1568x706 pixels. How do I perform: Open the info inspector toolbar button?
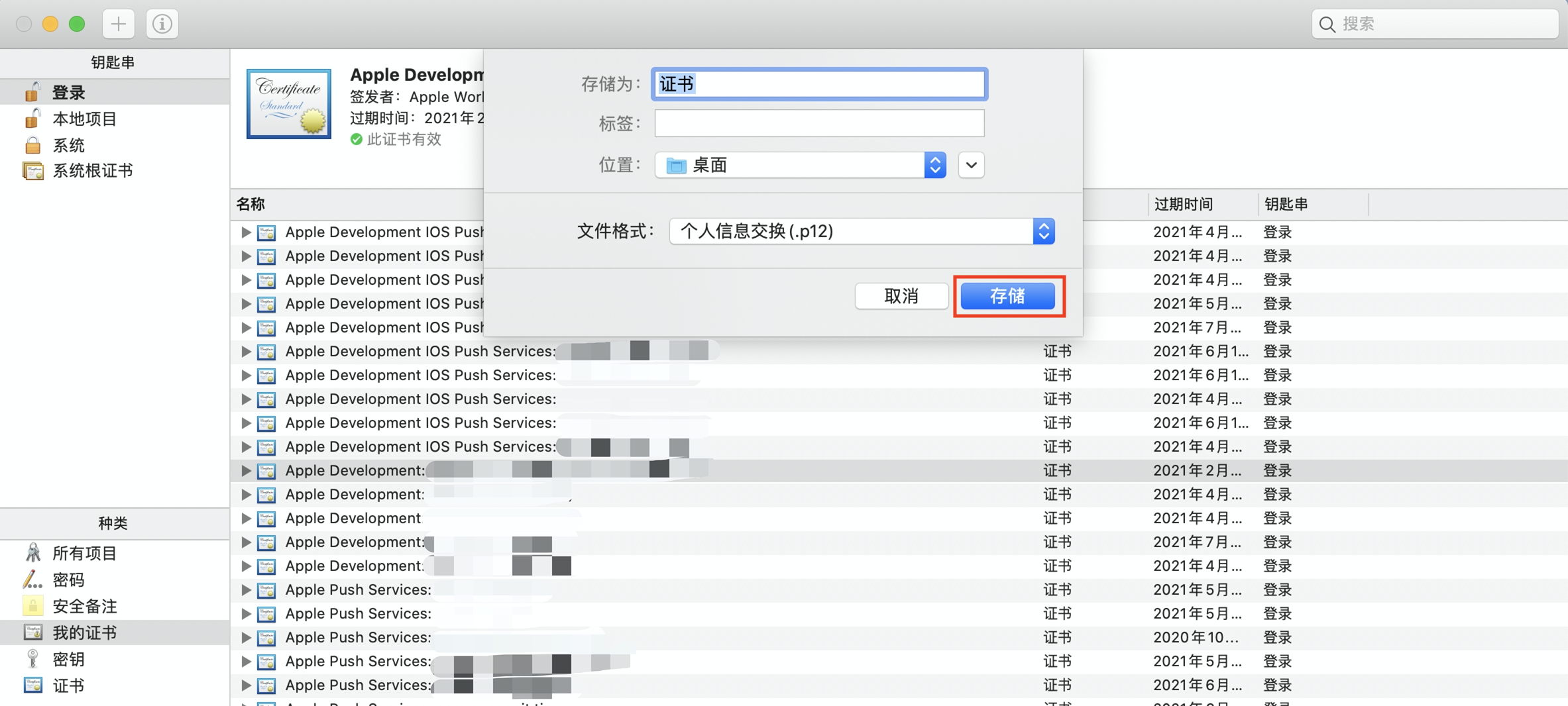coord(162,24)
